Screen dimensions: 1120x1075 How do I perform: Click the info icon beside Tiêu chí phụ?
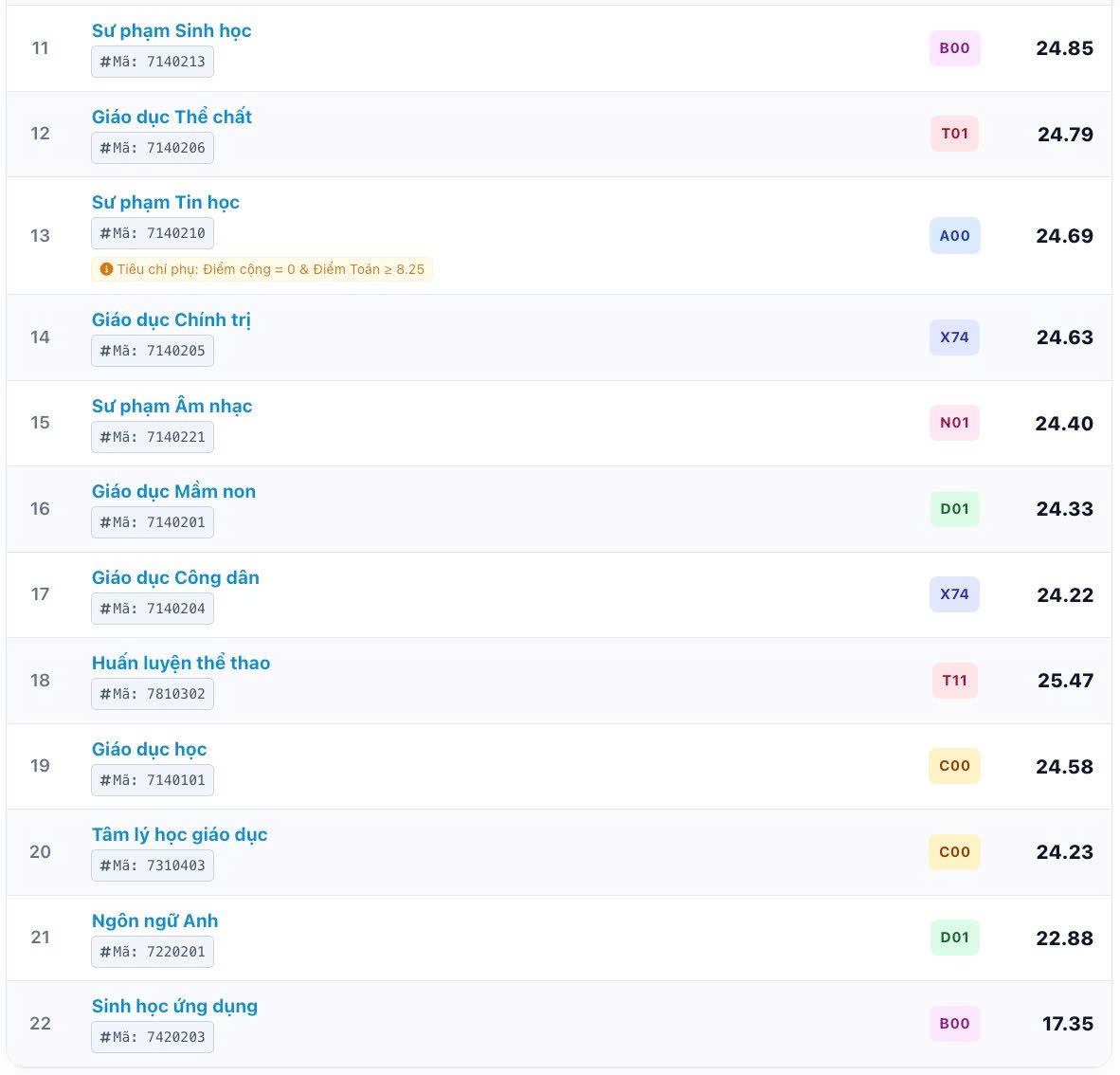pos(106,269)
